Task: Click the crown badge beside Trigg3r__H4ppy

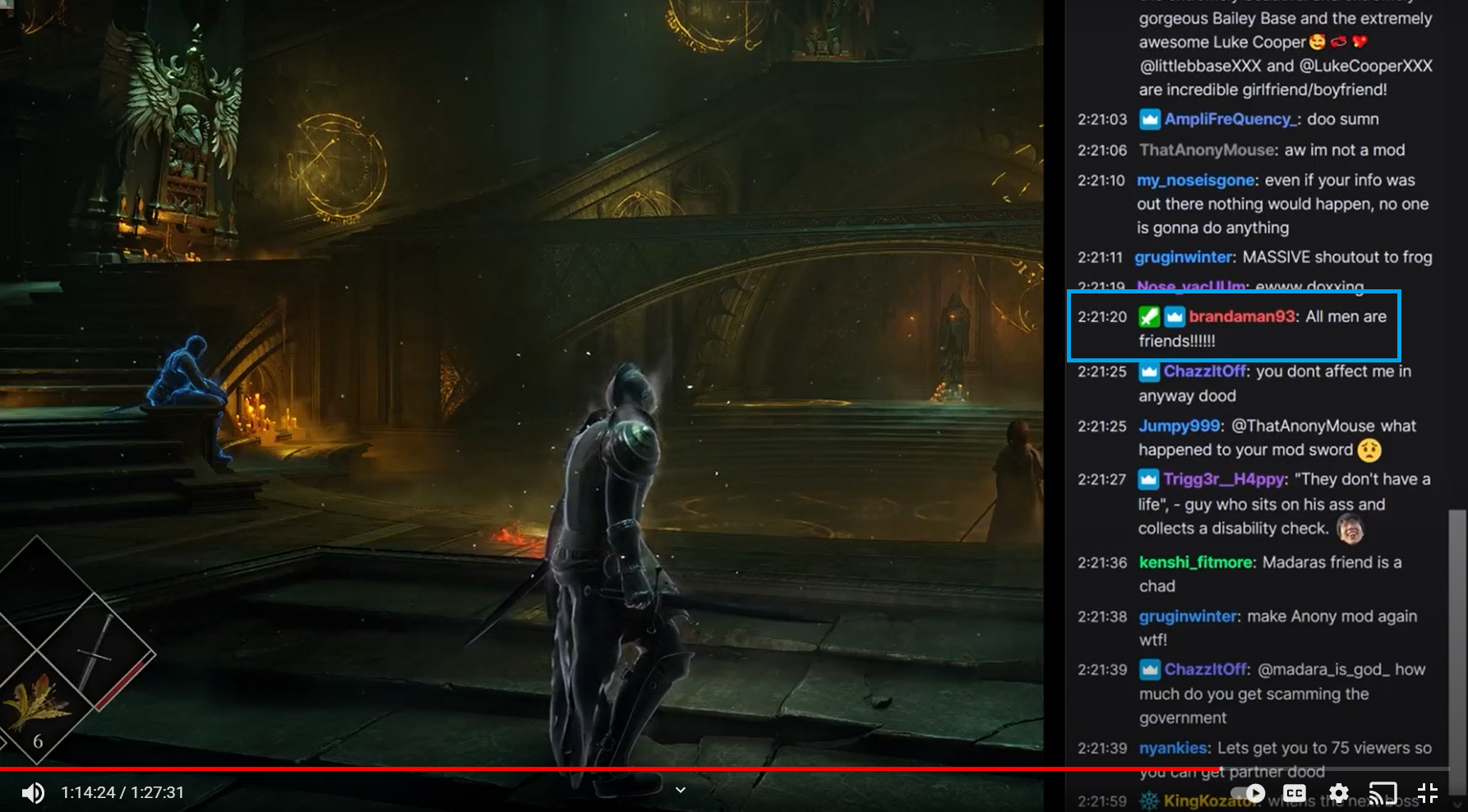Action: coord(1149,479)
